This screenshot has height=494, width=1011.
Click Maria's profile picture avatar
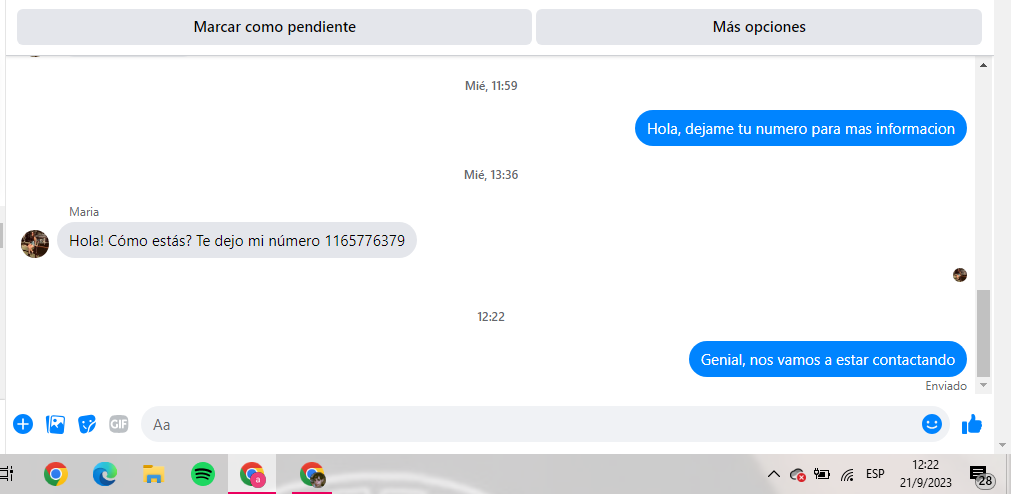tap(35, 244)
